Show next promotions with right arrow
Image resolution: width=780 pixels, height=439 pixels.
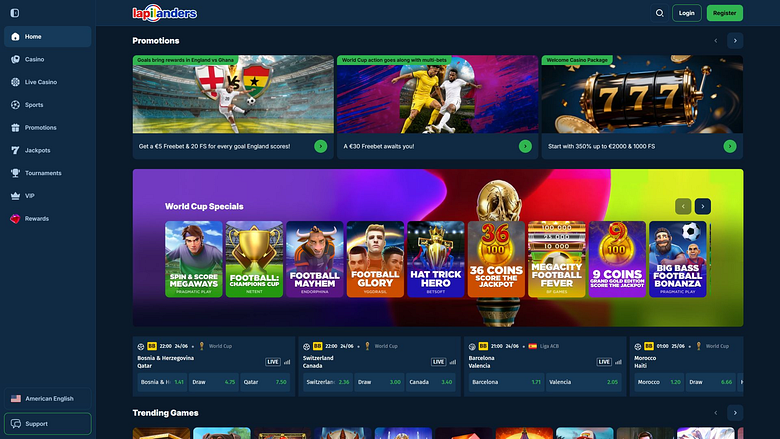pyautogui.click(x=735, y=41)
